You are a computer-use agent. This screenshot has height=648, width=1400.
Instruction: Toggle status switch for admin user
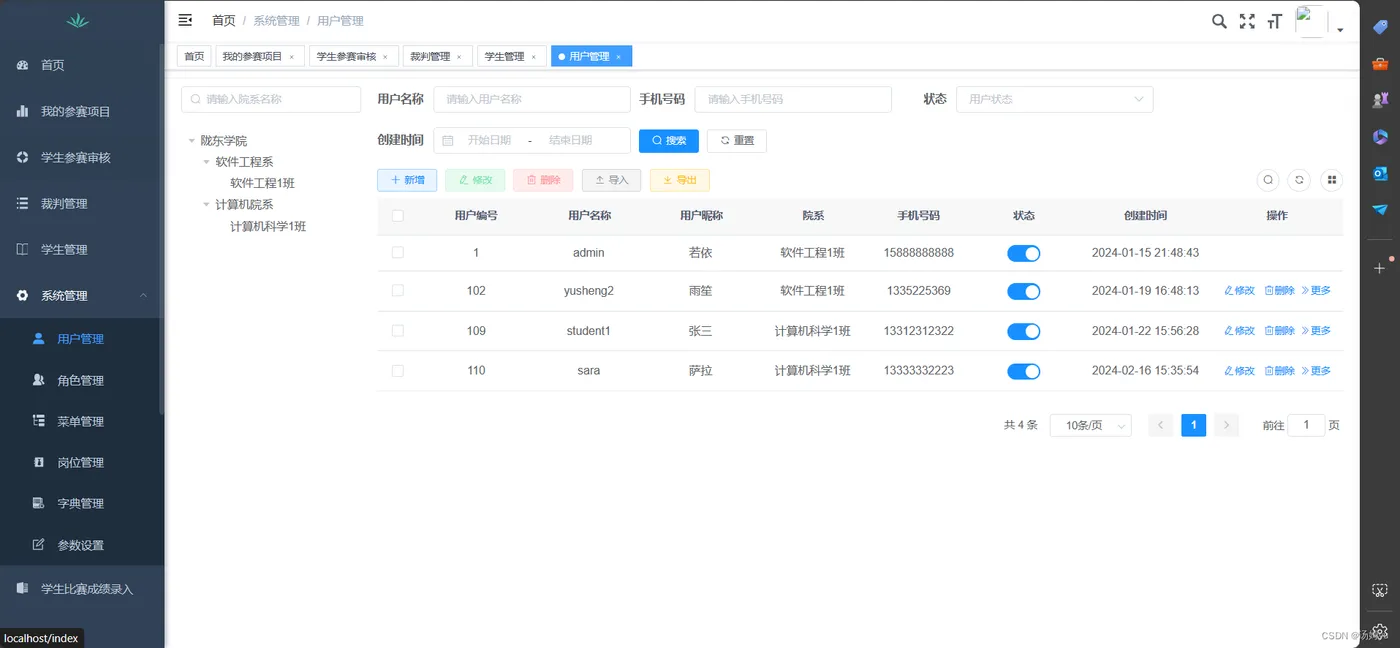[x=1023, y=253]
